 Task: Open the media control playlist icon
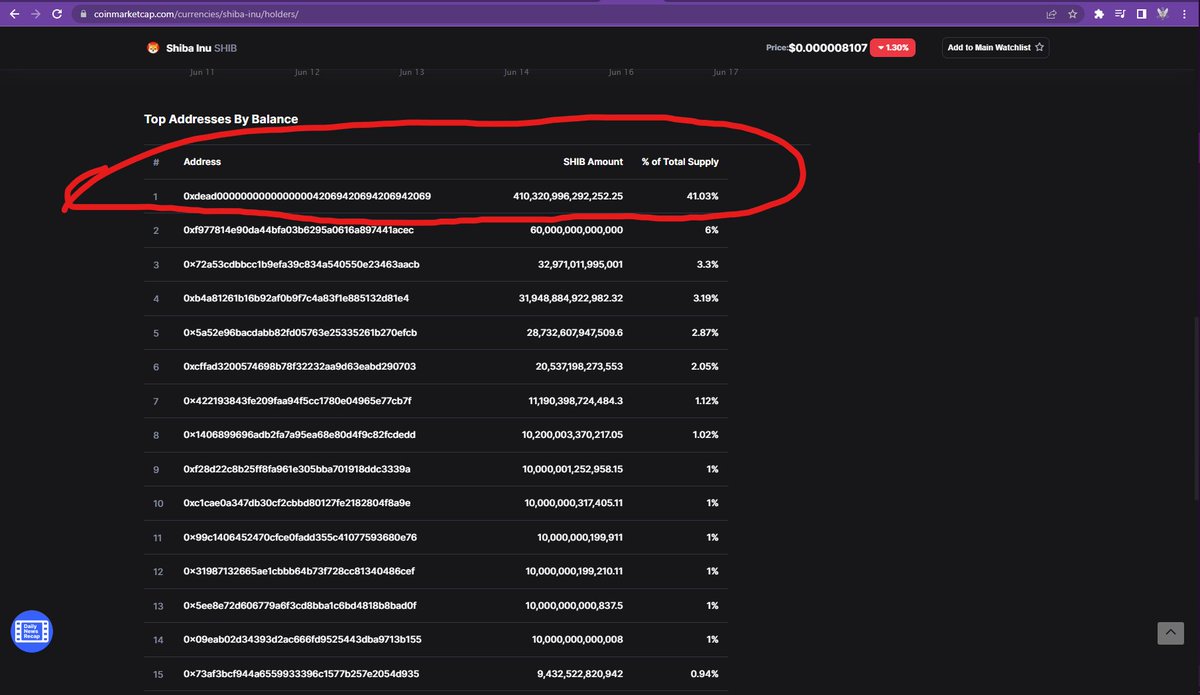1121,14
